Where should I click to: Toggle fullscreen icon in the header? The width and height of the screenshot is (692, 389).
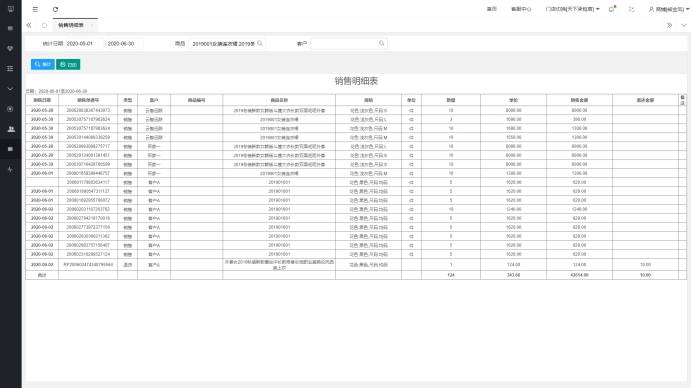[x=632, y=9]
